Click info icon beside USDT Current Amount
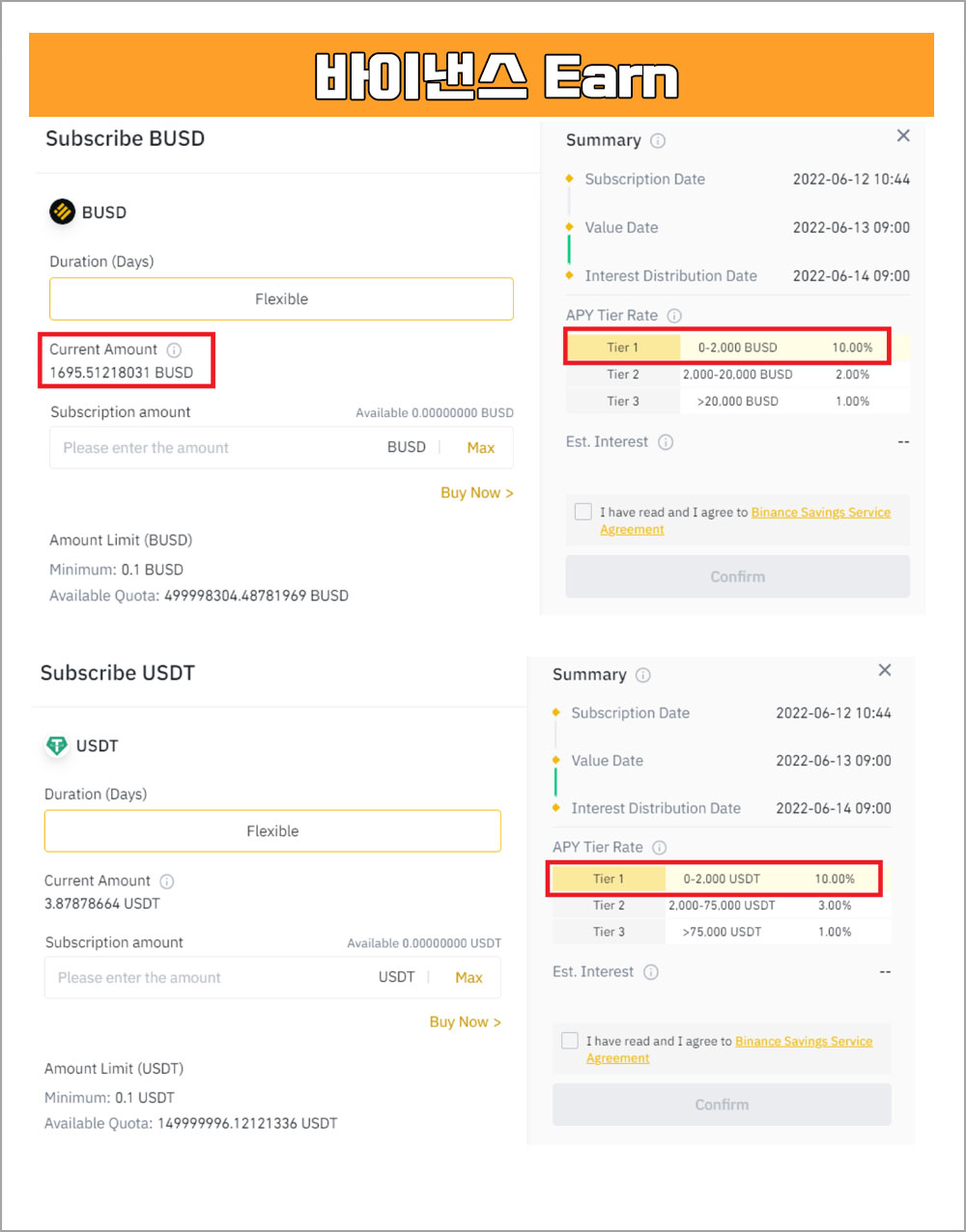Image resolution: width=966 pixels, height=1232 pixels. point(167,882)
